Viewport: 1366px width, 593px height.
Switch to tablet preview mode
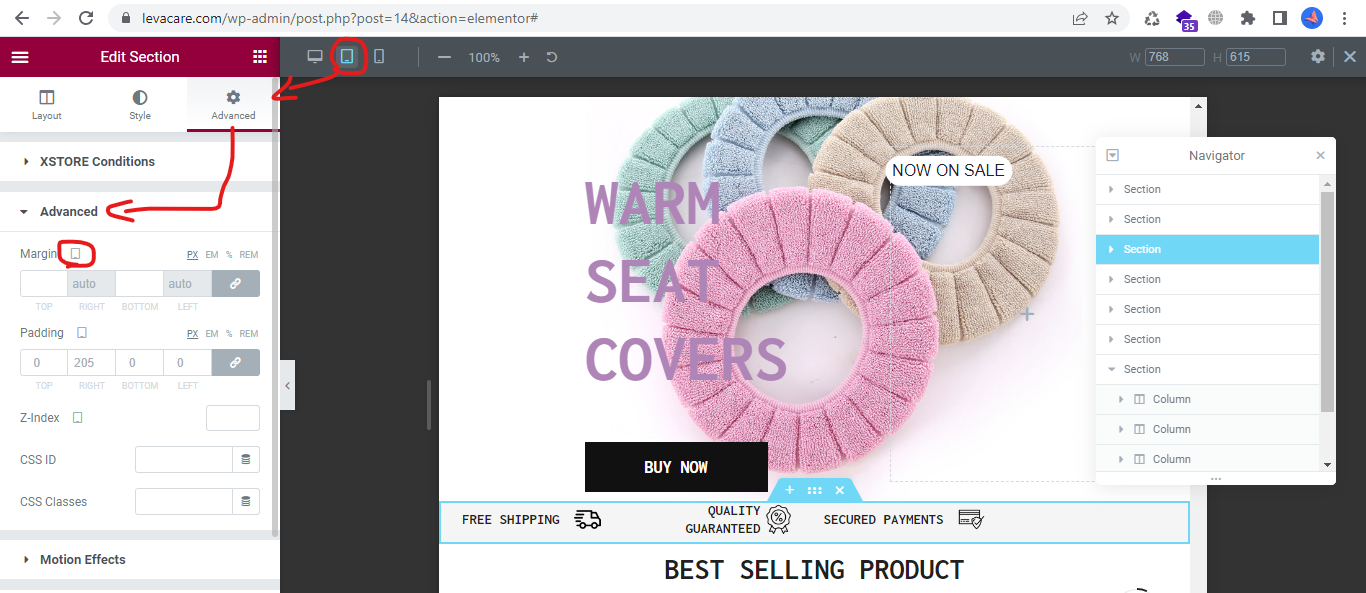[x=347, y=57]
